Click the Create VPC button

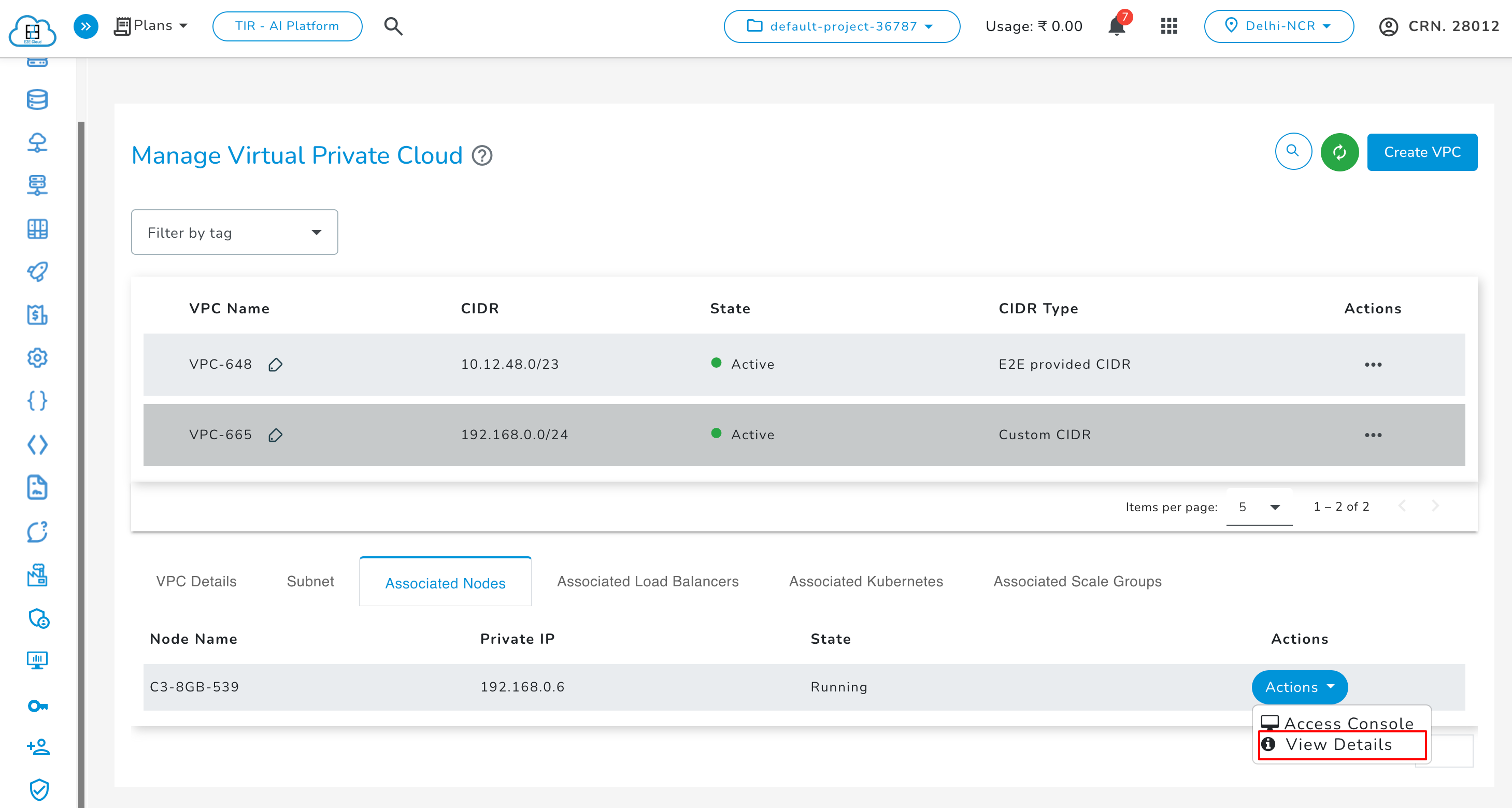1422,153
